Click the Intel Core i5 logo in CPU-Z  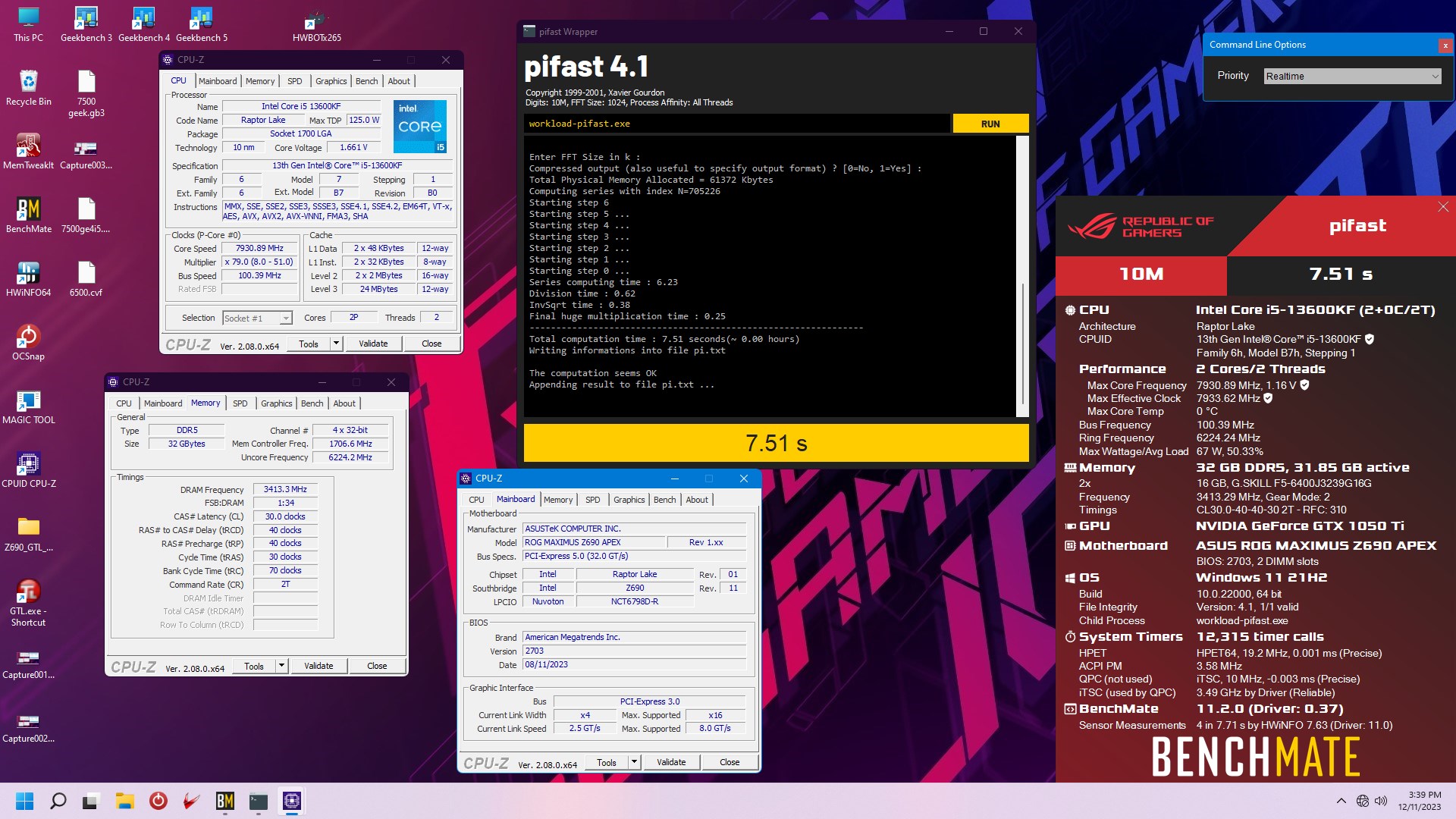pyautogui.click(x=420, y=126)
